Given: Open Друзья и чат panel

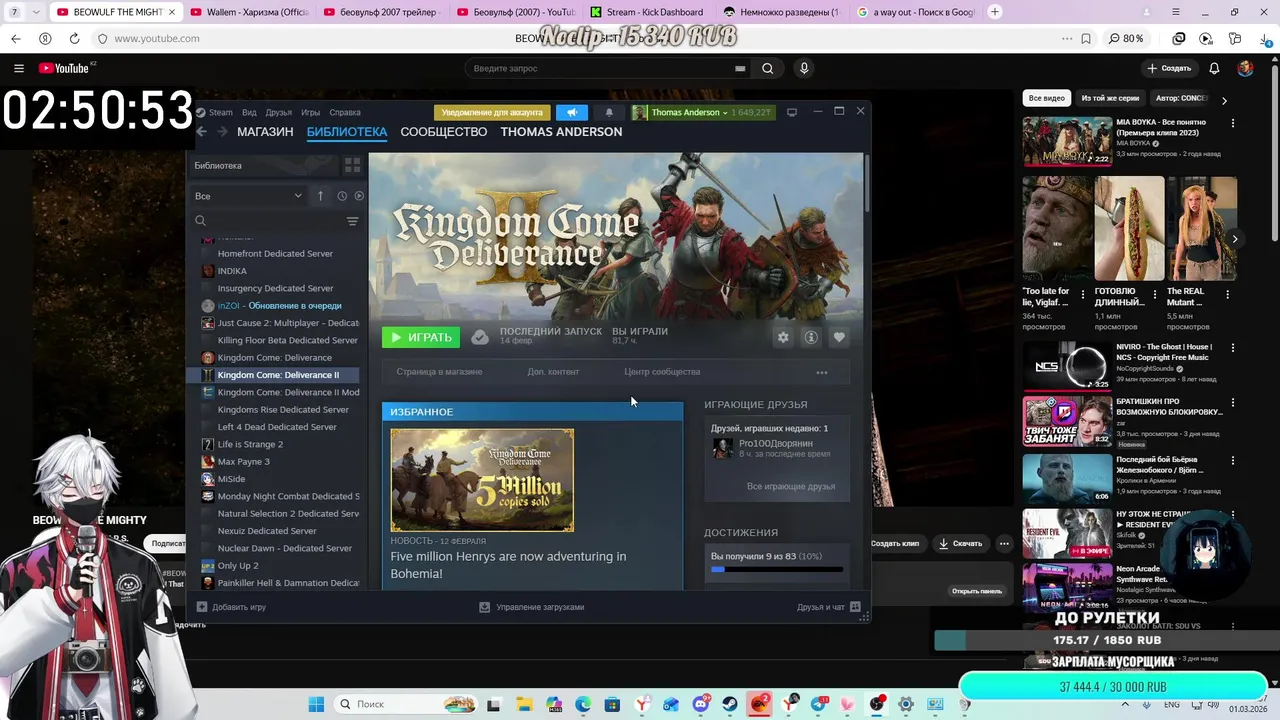Looking at the screenshot, I should point(829,607).
